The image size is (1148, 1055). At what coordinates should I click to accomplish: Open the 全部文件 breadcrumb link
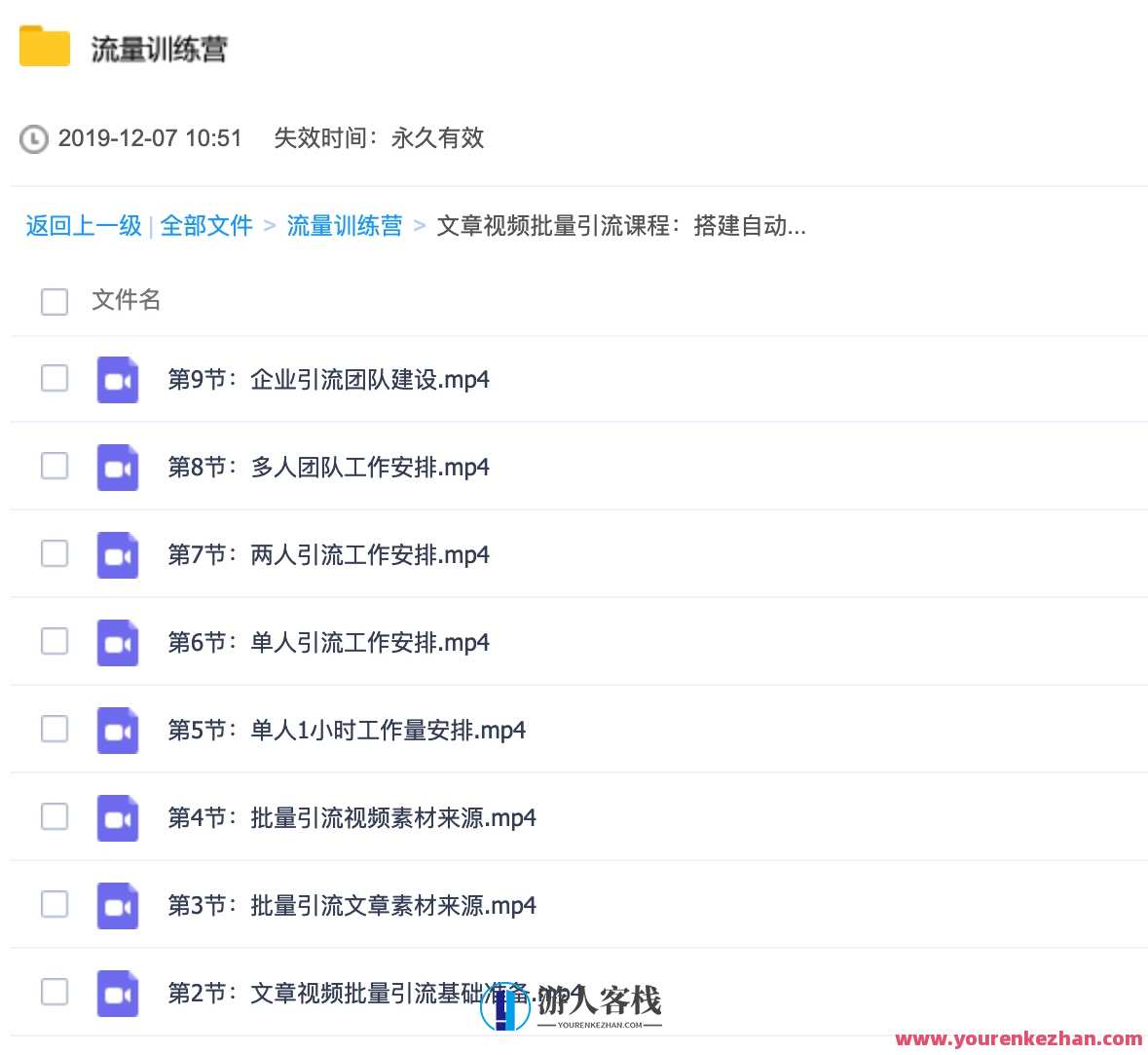pos(207,225)
